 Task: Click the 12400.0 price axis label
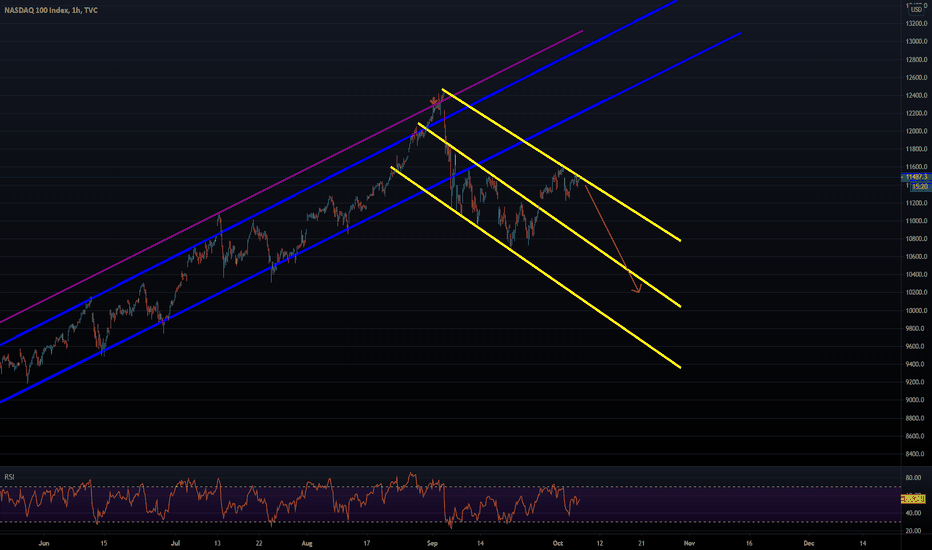(x=916, y=95)
